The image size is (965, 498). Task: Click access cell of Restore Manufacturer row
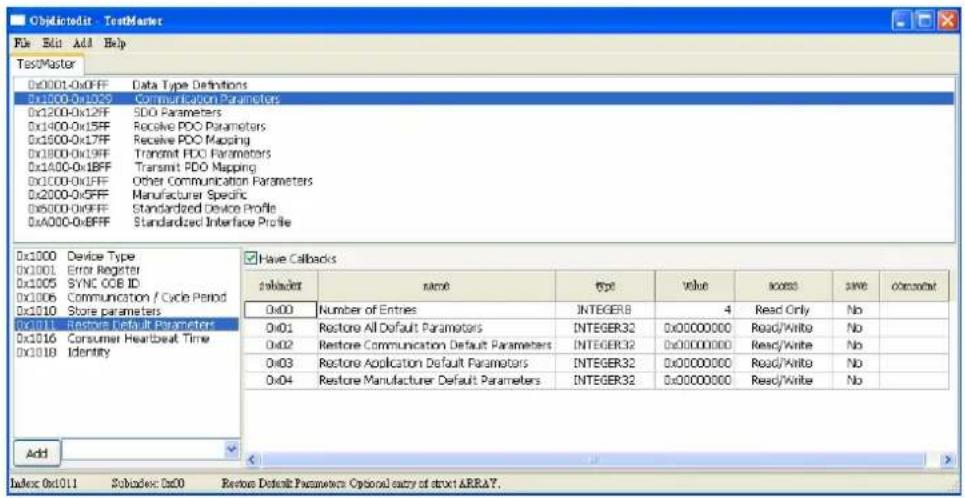783,380
